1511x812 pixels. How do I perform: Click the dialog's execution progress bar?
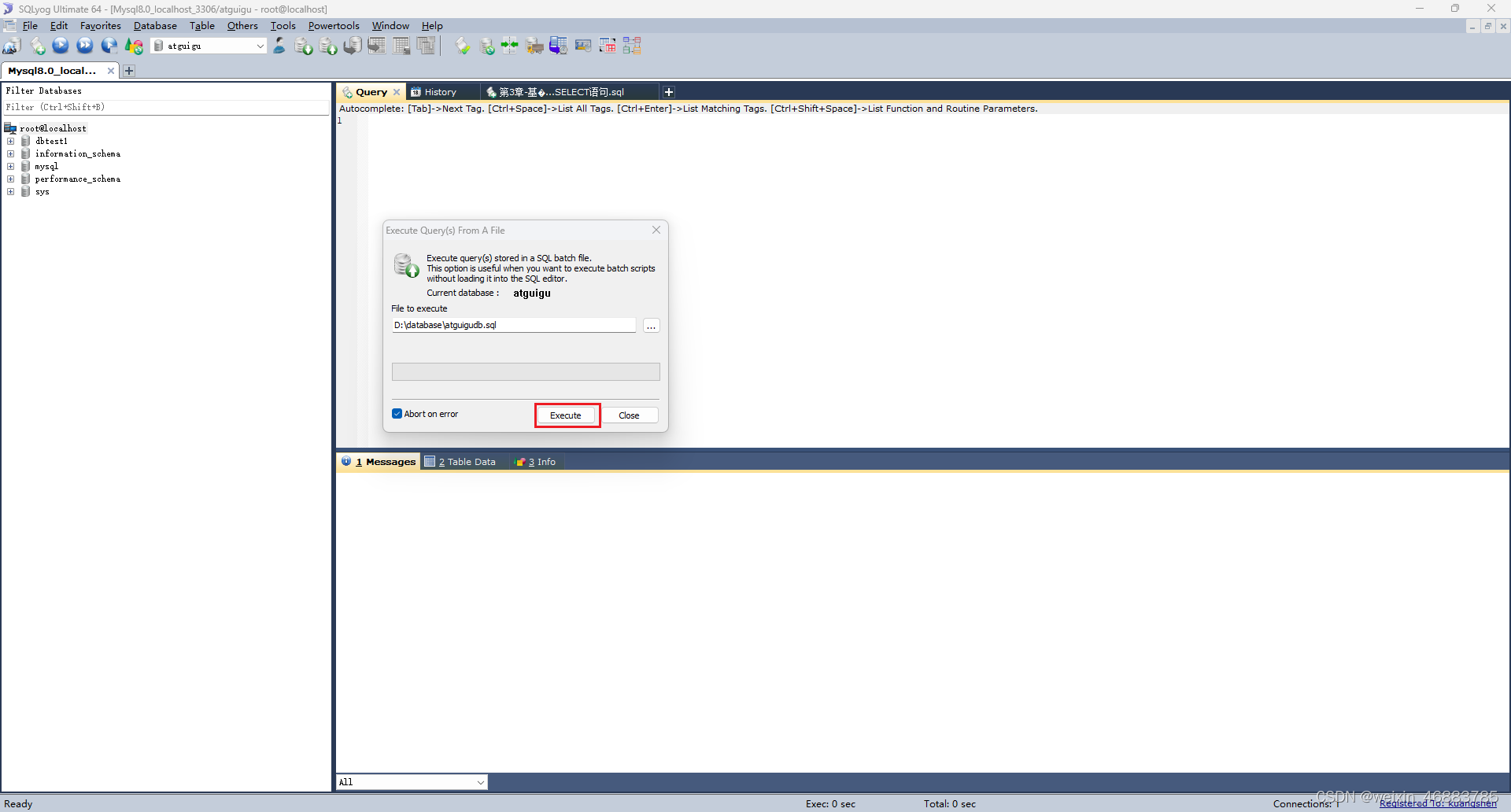pyautogui.click(x=526, y=371)
